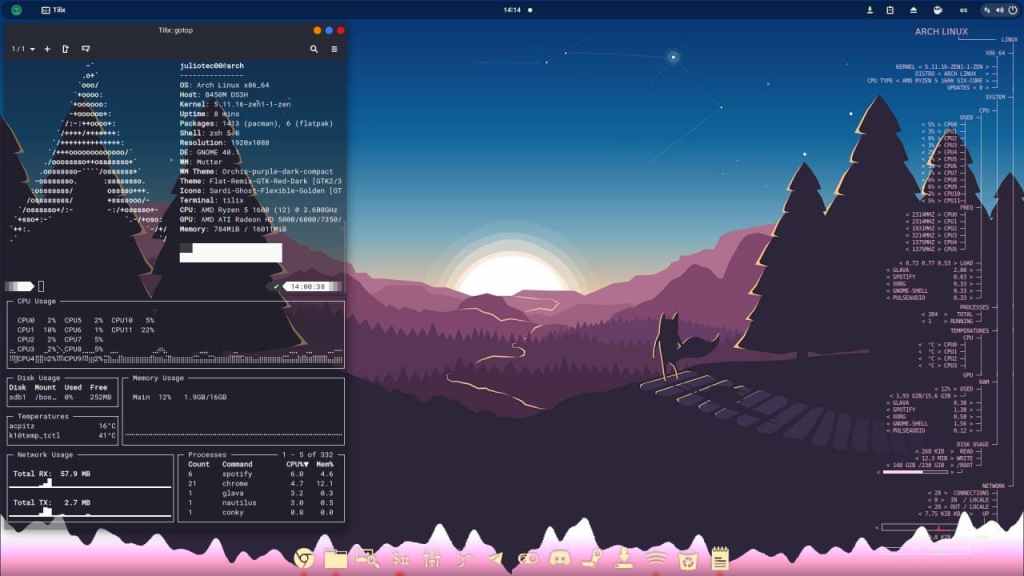Screen dimensions: 1024x576
Task: Open the Tilix terminal search
Action: pos(314,49)
